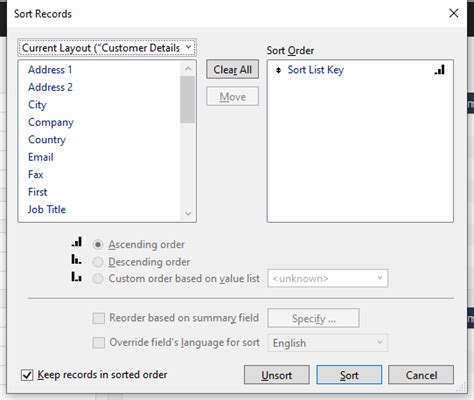Select the First field
Screen dimensions: 474x400
(38, 192)
